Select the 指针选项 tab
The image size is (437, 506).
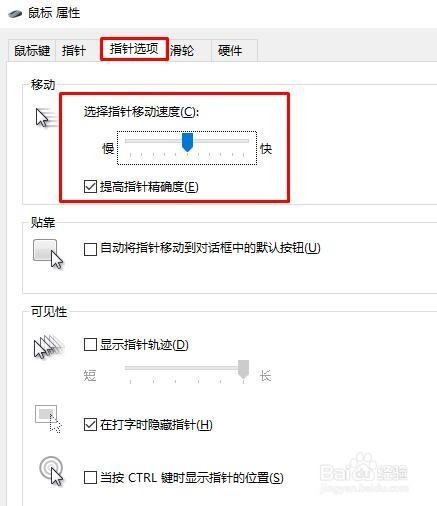point(134,49)
